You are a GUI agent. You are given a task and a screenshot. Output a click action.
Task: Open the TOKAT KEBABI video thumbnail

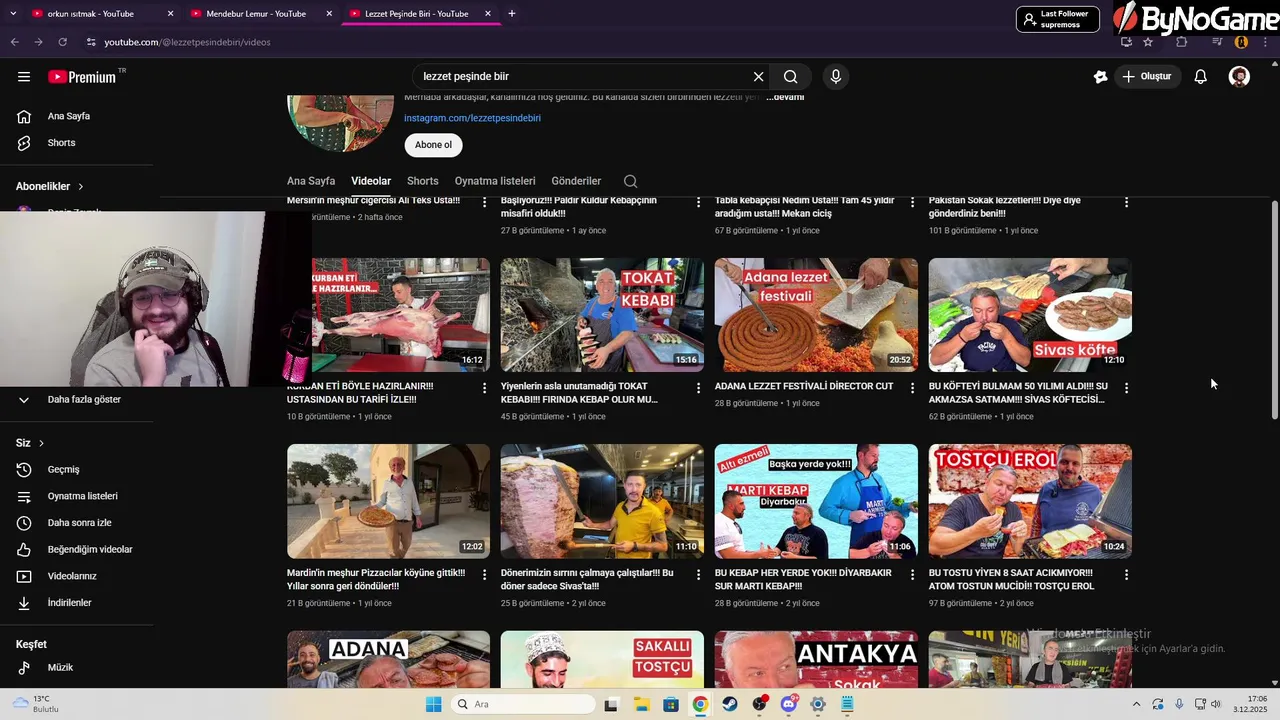602,315
